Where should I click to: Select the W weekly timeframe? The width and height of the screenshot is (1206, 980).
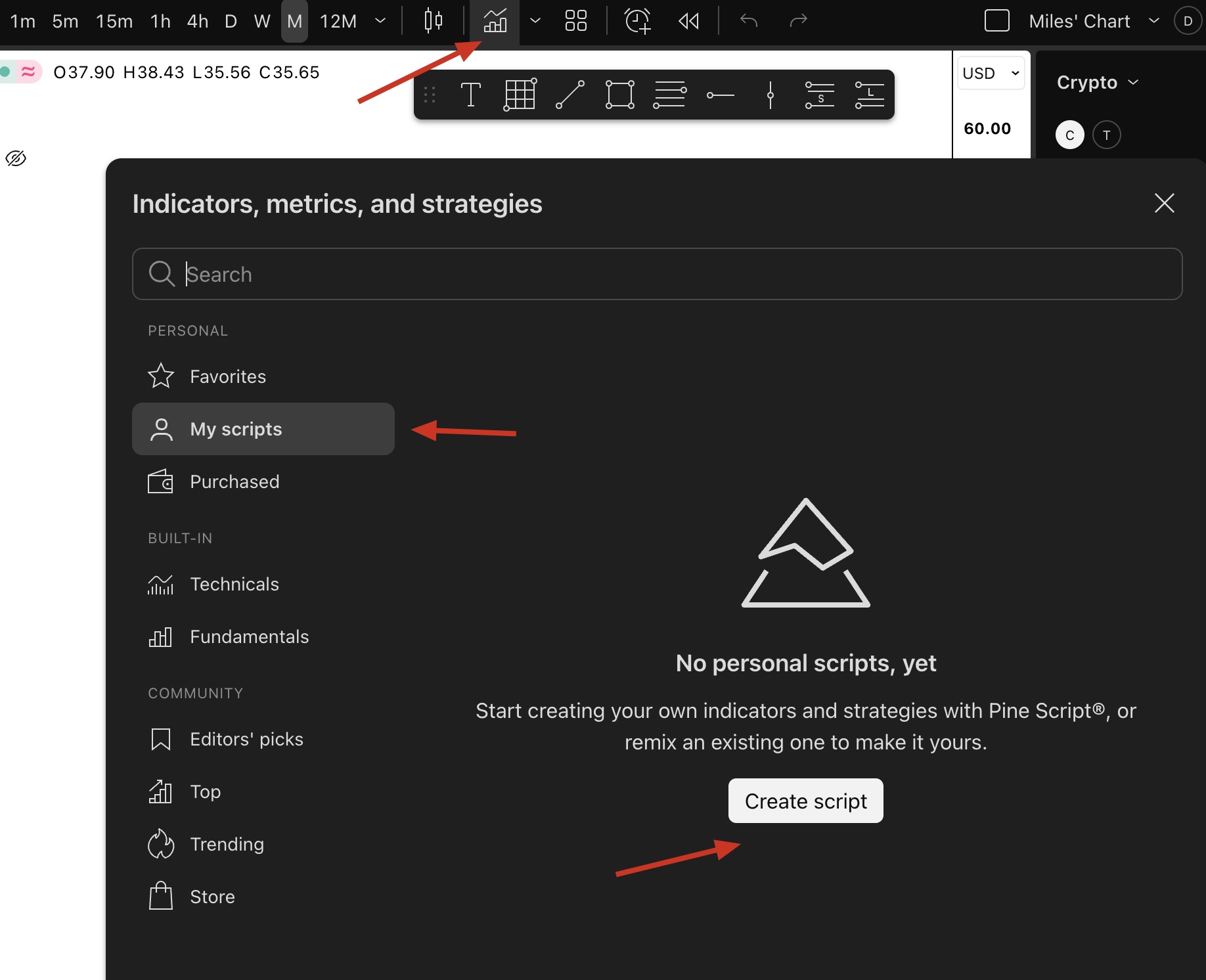pyautogui.click(x=262, y=21)
